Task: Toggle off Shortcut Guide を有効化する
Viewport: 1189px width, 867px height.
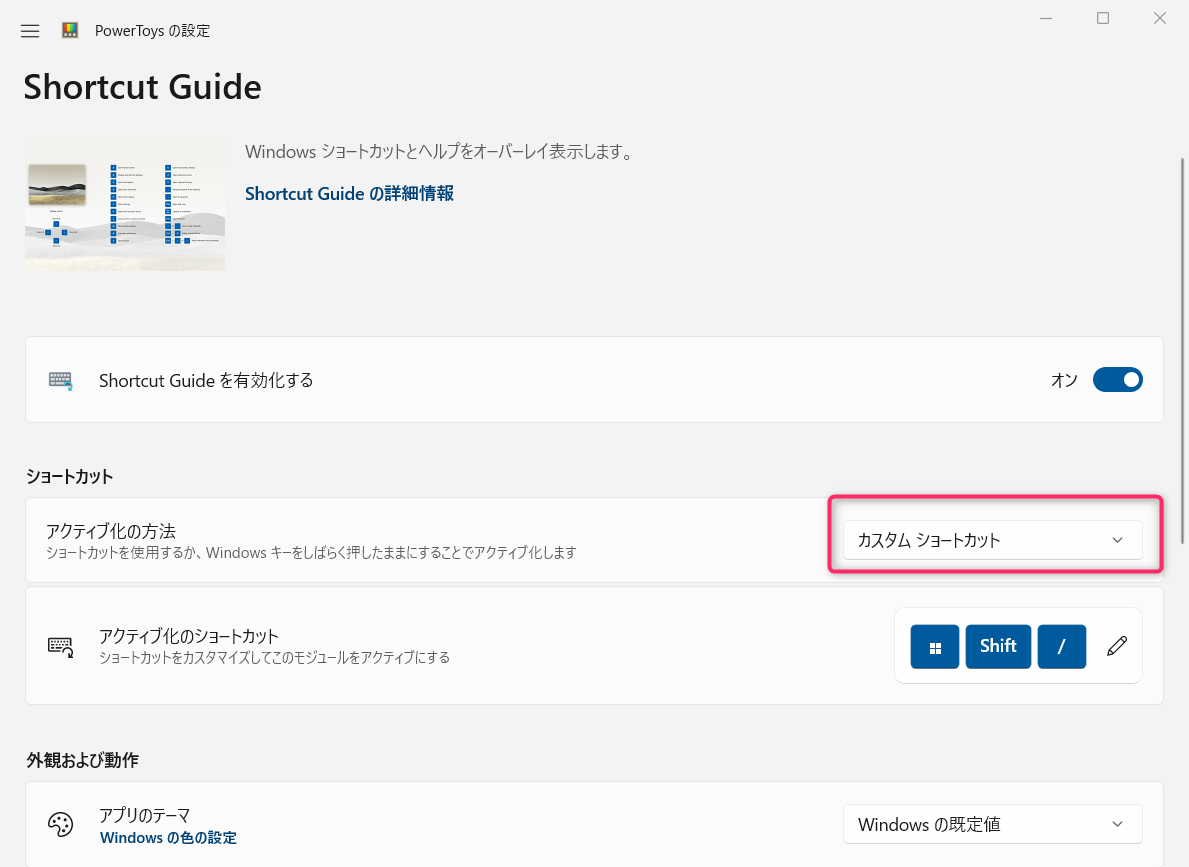Action: 1117,380
